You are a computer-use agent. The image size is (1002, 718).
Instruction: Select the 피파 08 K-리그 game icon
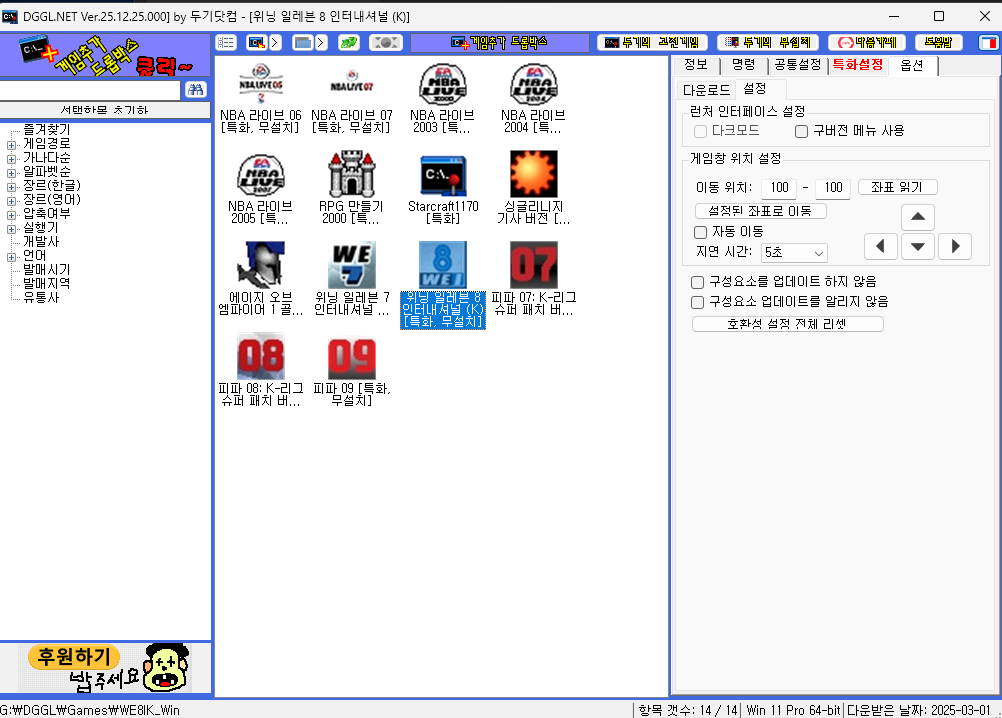click(x=261, y=356)
